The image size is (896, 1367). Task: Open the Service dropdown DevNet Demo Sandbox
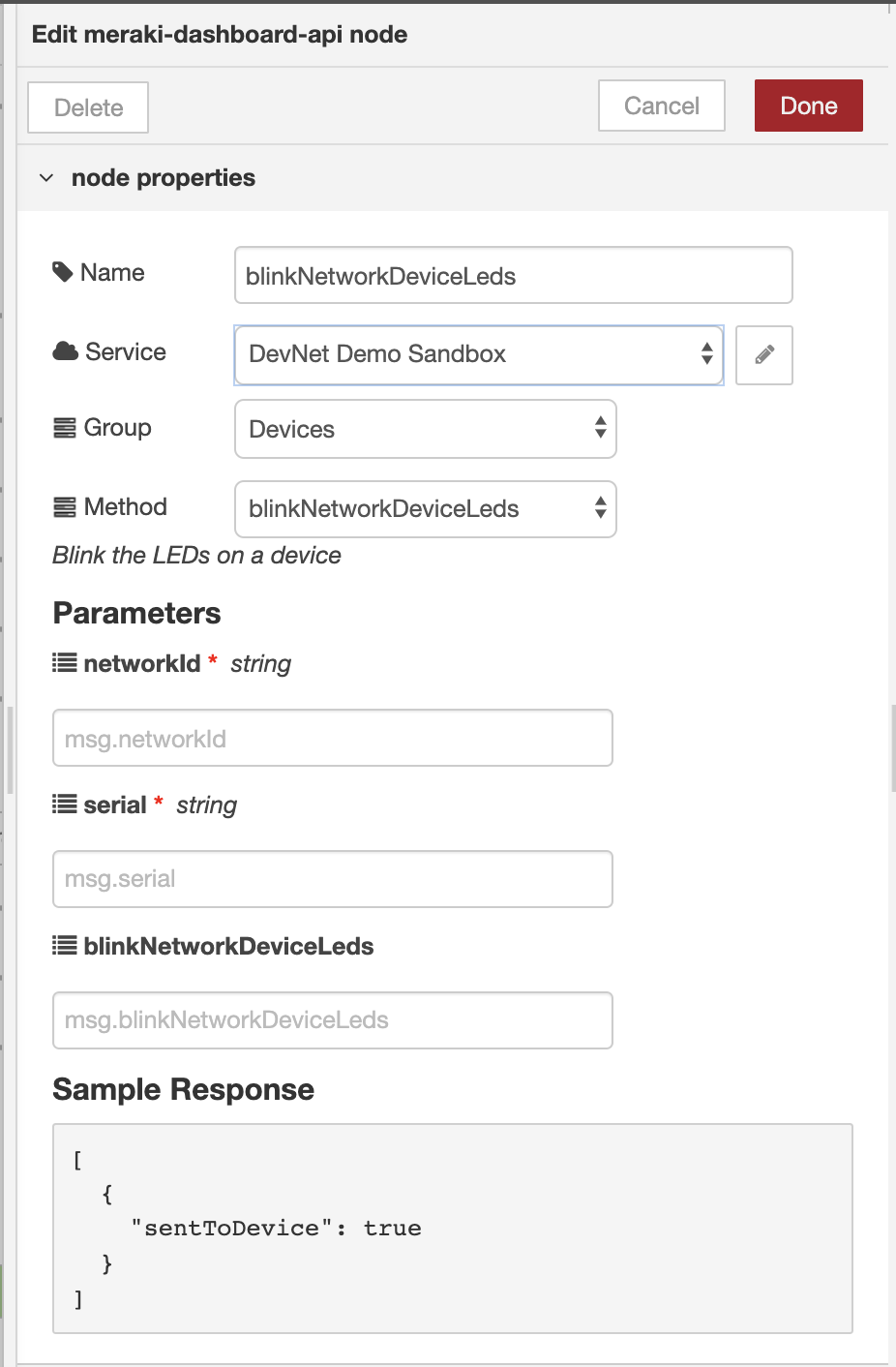click(479, 355)
